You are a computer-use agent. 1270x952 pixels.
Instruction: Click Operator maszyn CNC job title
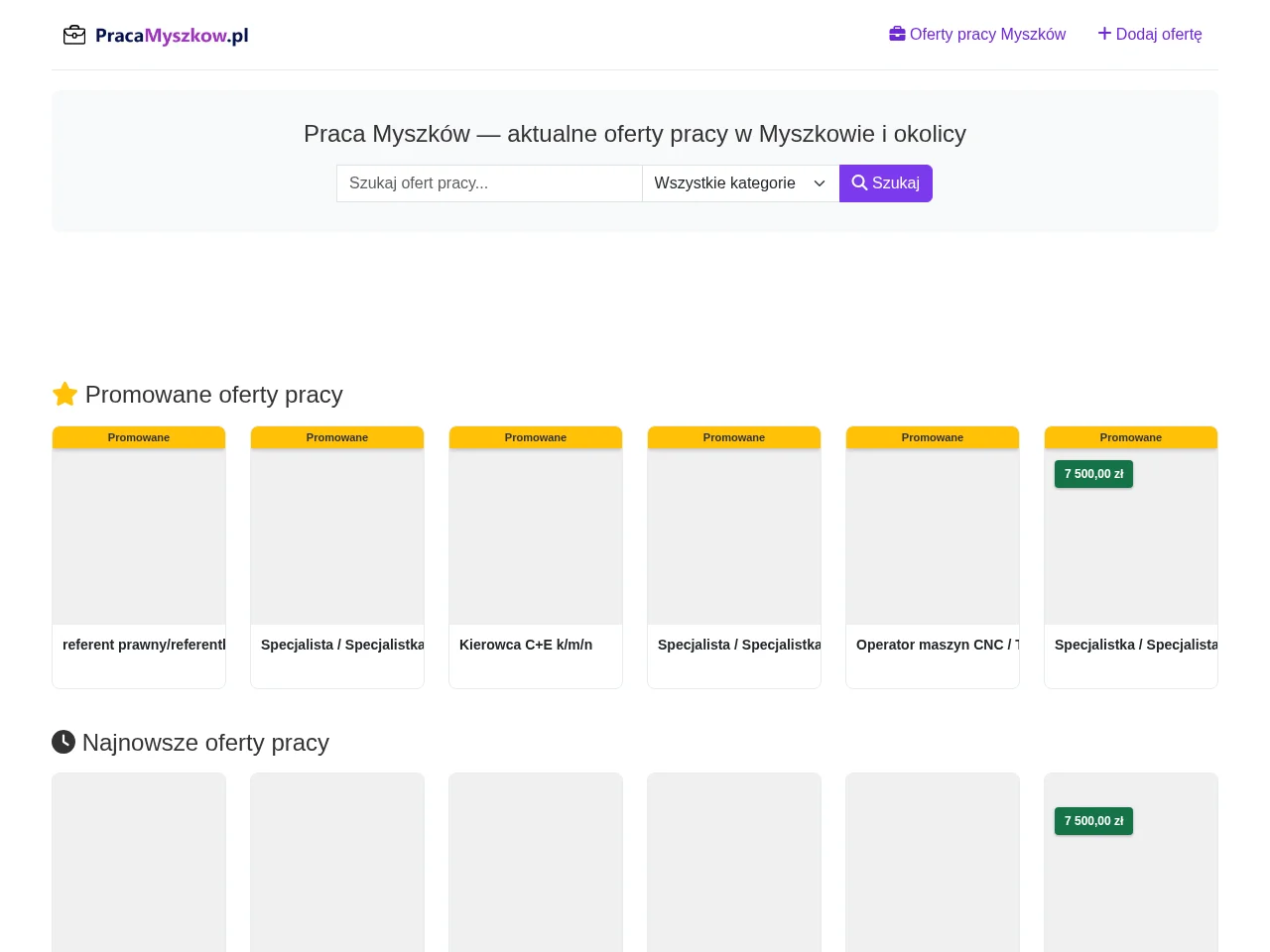tap(938, 645)
